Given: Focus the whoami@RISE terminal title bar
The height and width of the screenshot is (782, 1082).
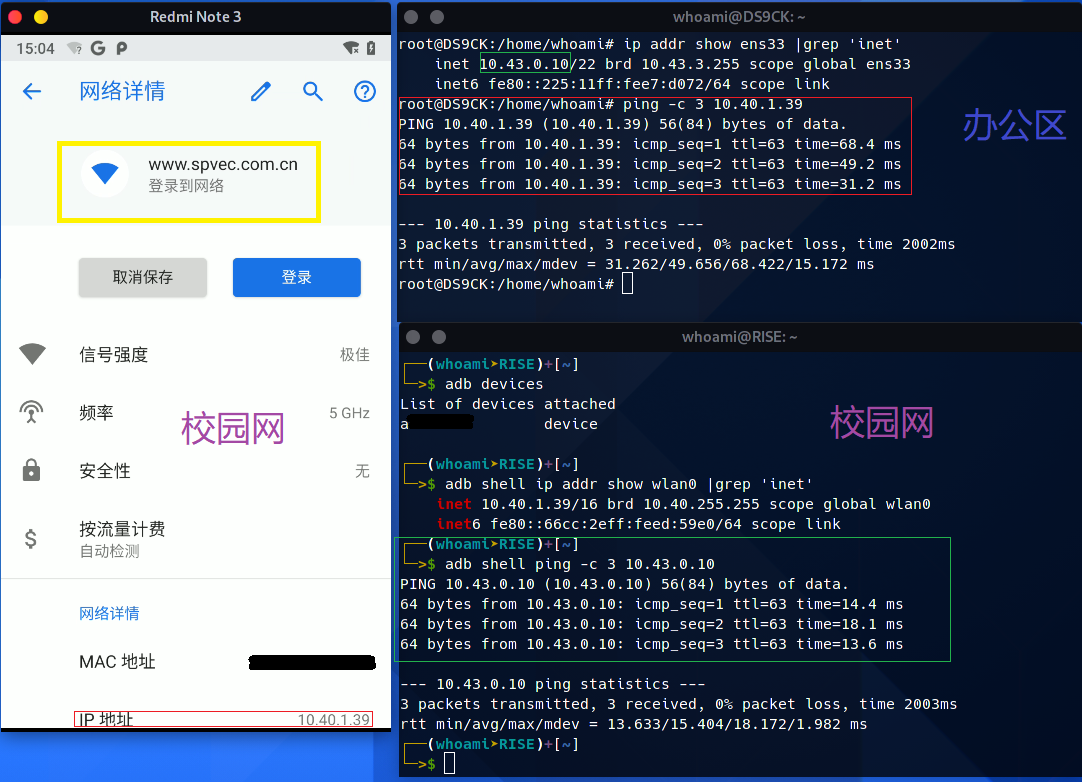Looking at the screenshot, I should point(738,337).
